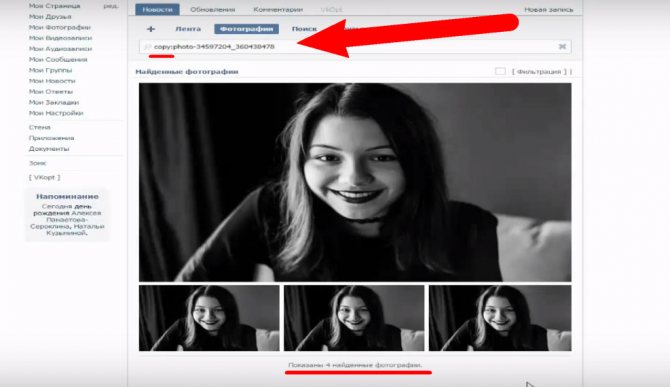Click the plus icon beside Лента
This screenshot has width=670, height=387.
click(x=151, y=29)
